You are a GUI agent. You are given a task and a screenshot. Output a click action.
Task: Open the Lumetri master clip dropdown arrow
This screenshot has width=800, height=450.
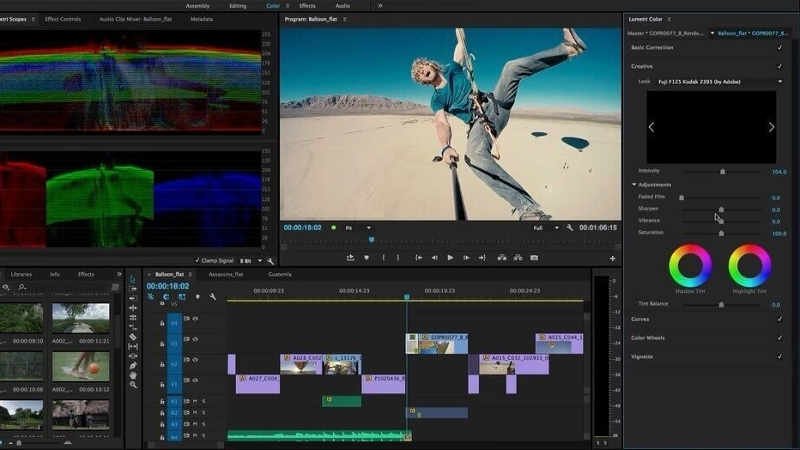click(712, 33)
